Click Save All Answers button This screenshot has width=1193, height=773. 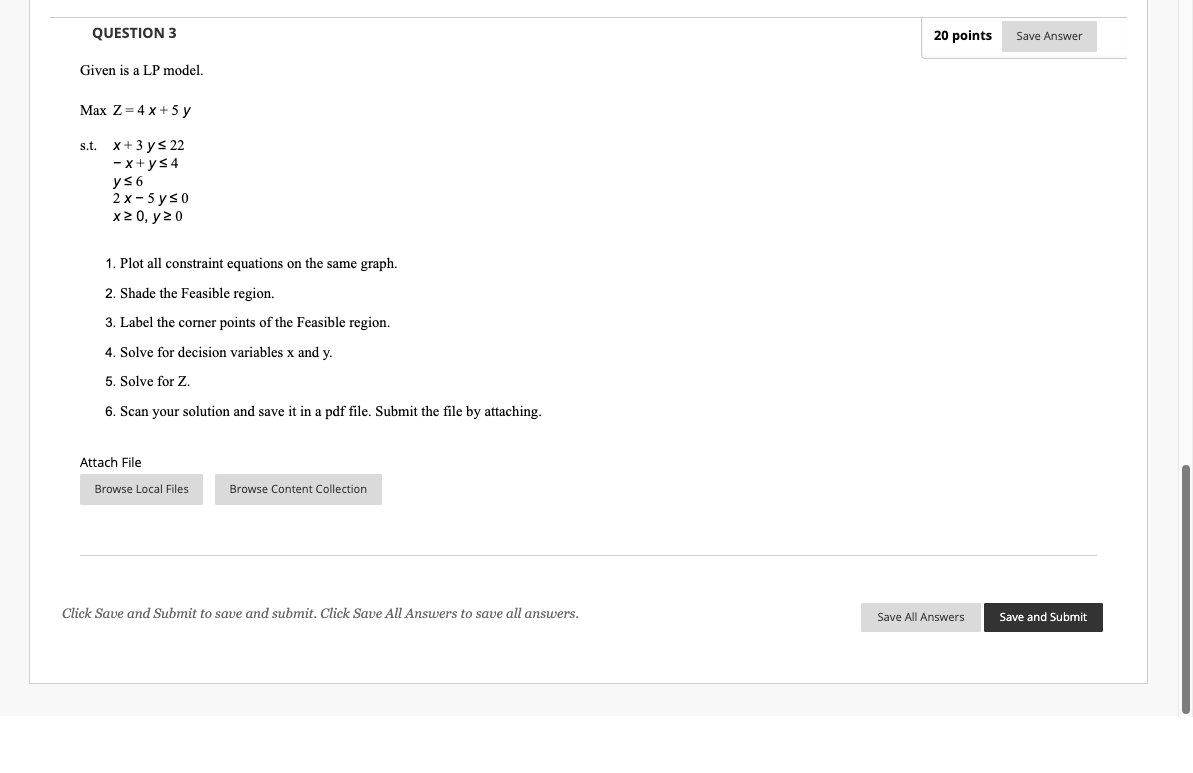pos(921,617)
